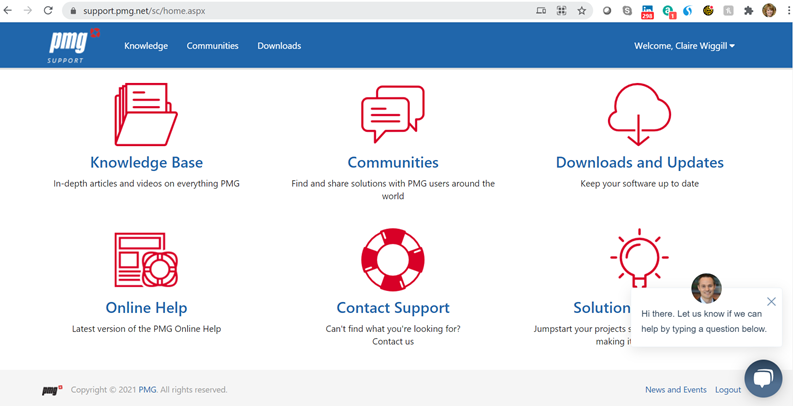Screen dimensions: 793x406
Task: Click the Knowledge Base heading link
Action: pos(146,163)
